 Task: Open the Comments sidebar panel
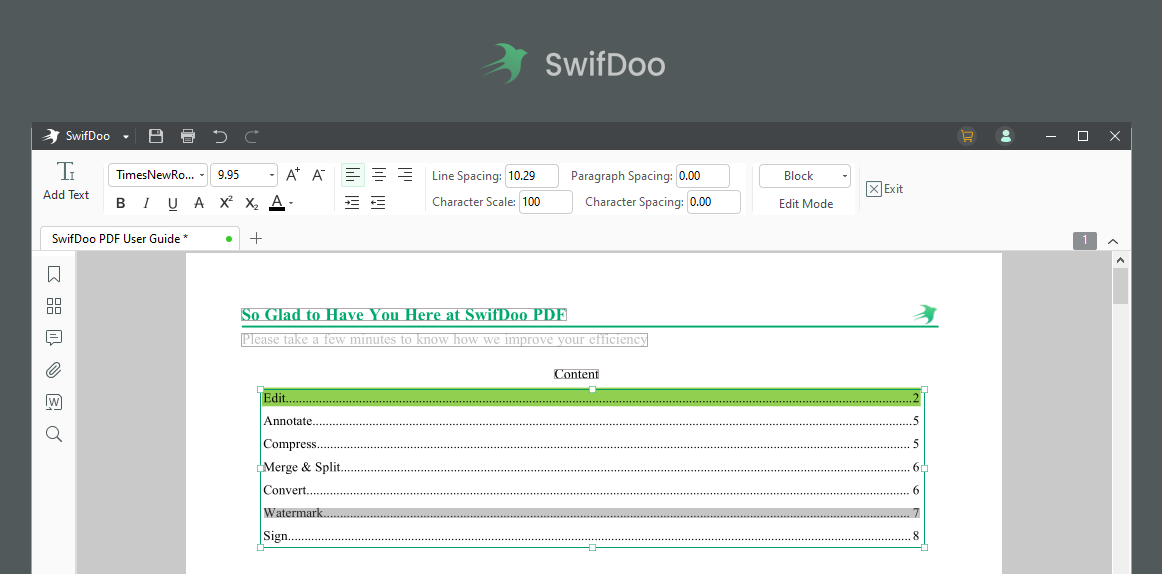coord(53,338)
